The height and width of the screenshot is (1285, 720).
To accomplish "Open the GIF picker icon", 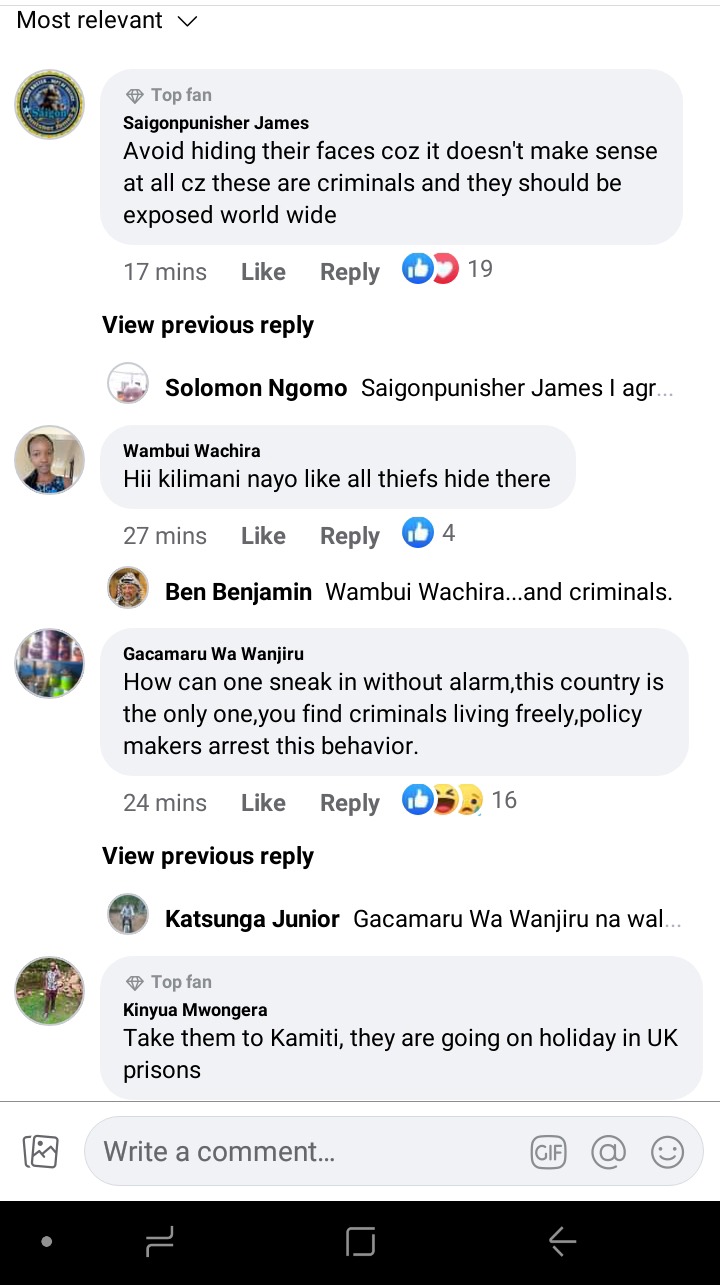I will click(x=548, y=1152).
